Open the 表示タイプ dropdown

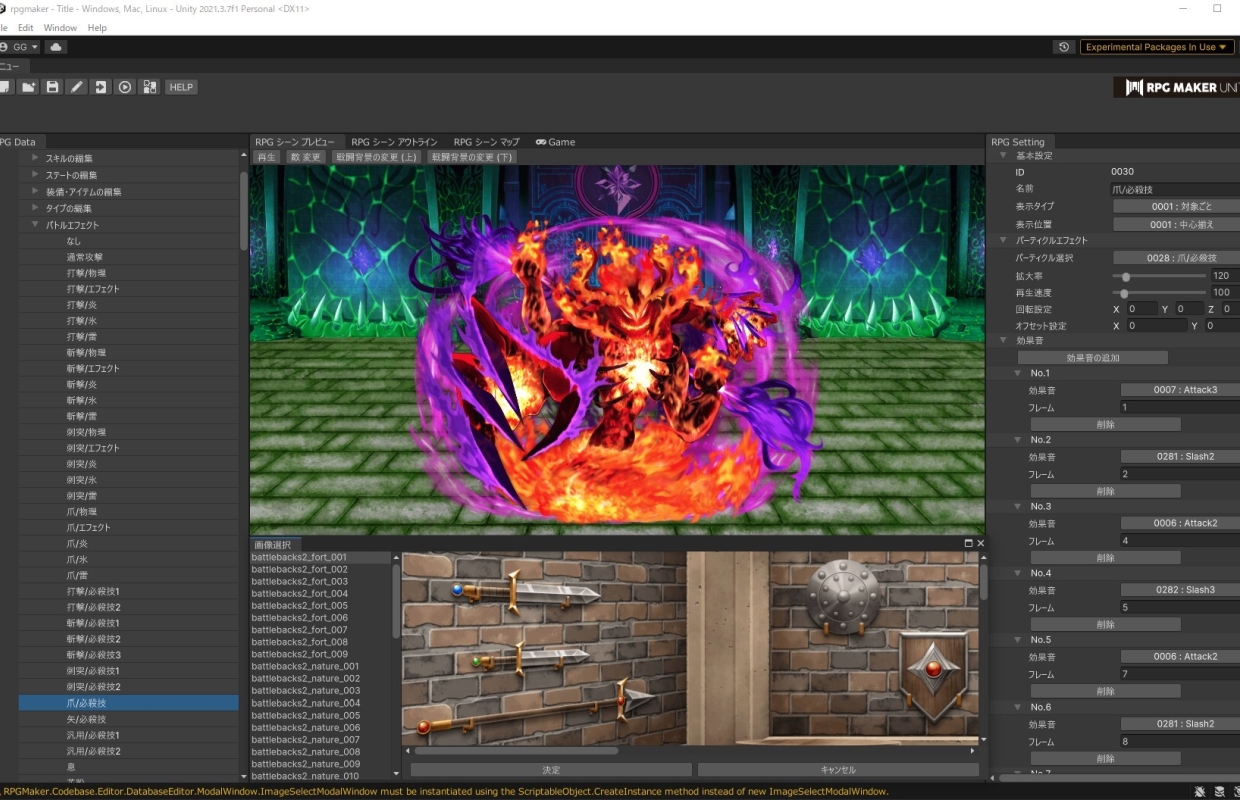pyautogui.click(x=1176, y=207)
